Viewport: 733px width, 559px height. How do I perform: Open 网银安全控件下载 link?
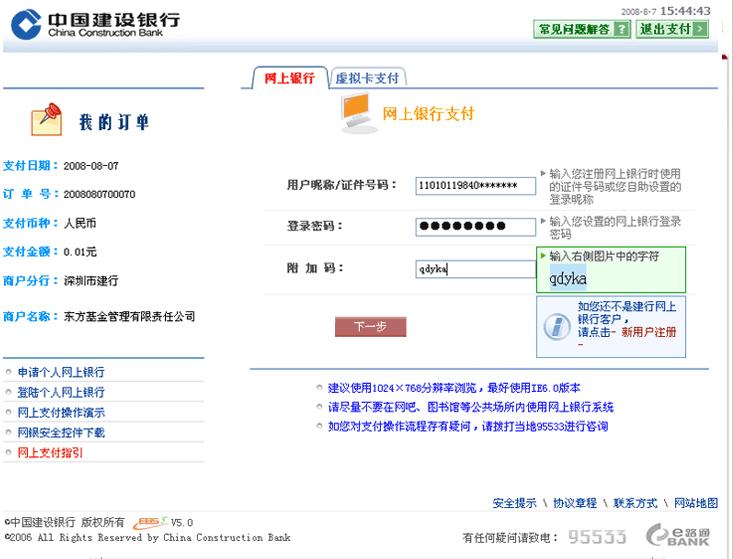(61, 433)
